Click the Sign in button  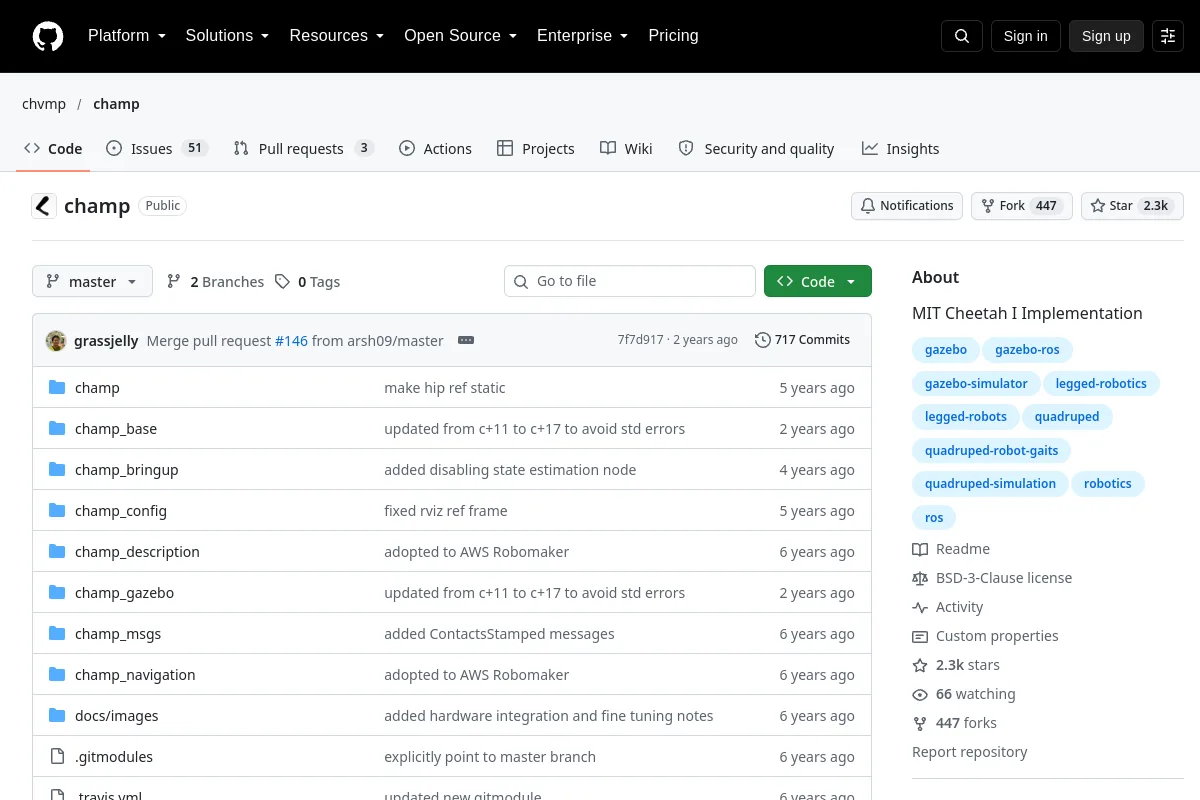coord(1025,36)
